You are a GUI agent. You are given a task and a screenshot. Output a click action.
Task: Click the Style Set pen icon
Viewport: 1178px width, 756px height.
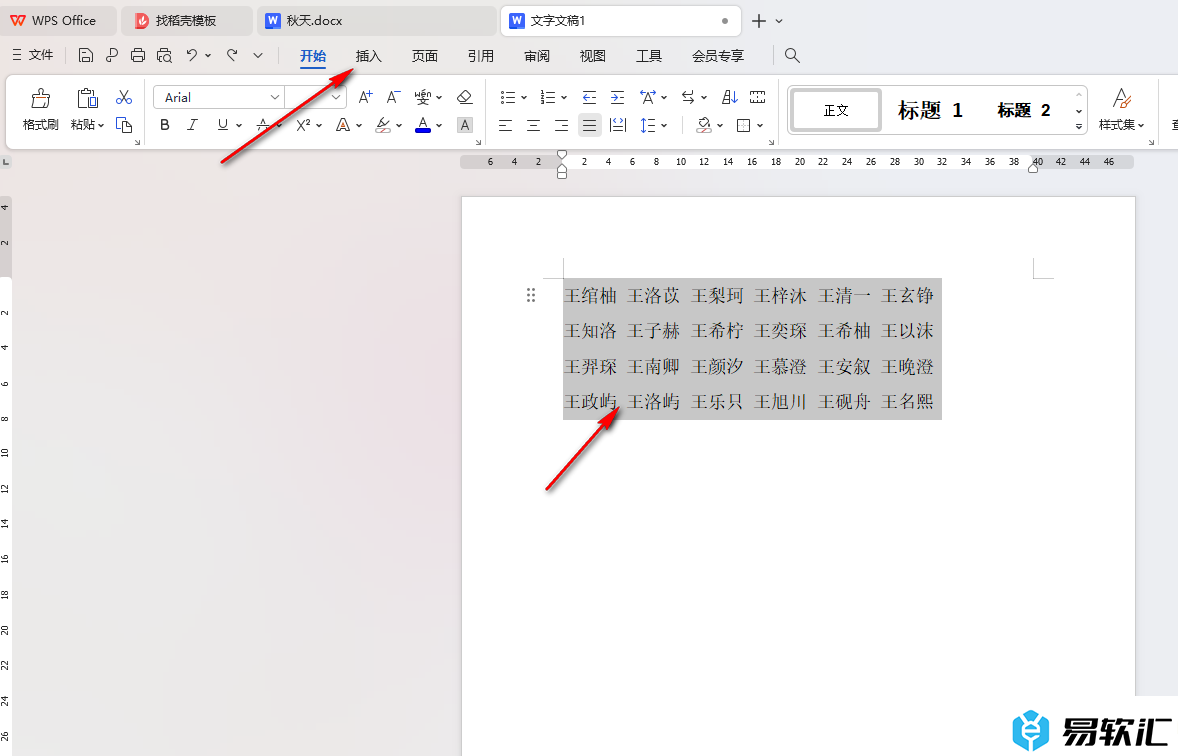click(x=1122, y=98)
